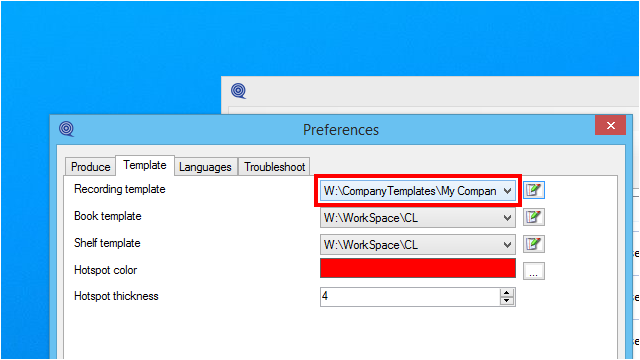Select the Template tab

click(145, 165)
